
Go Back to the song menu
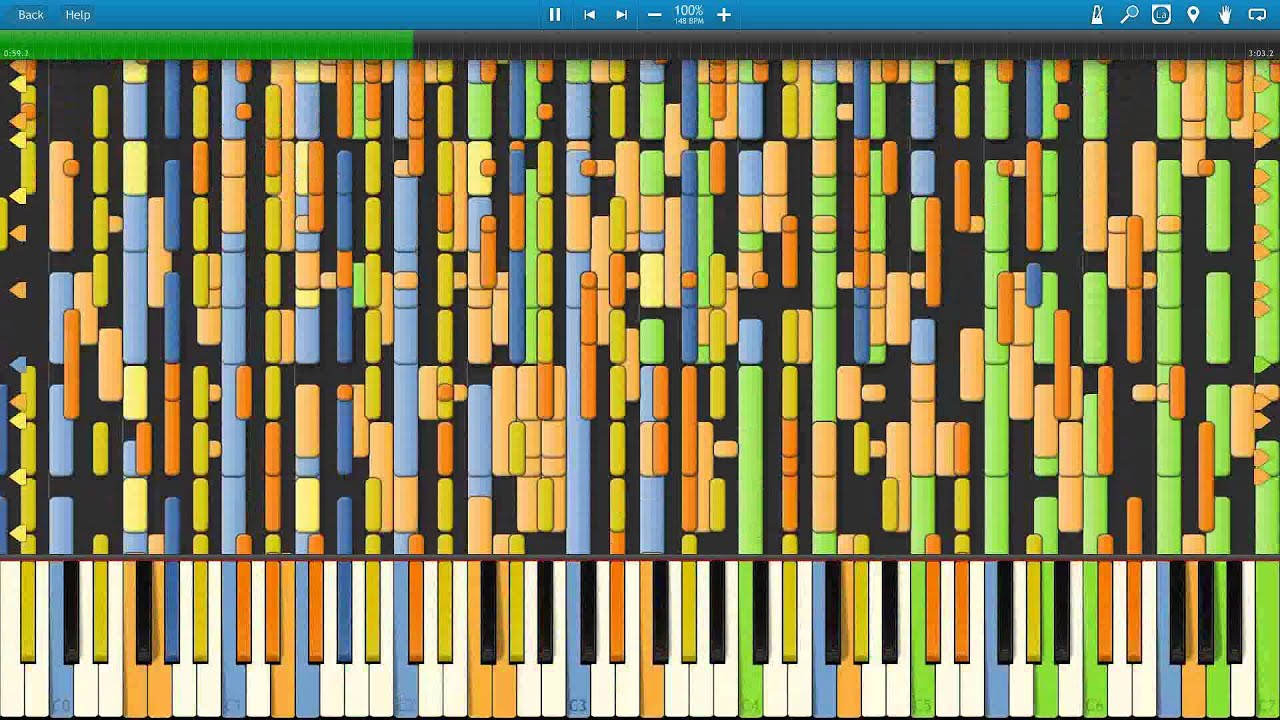31,14
